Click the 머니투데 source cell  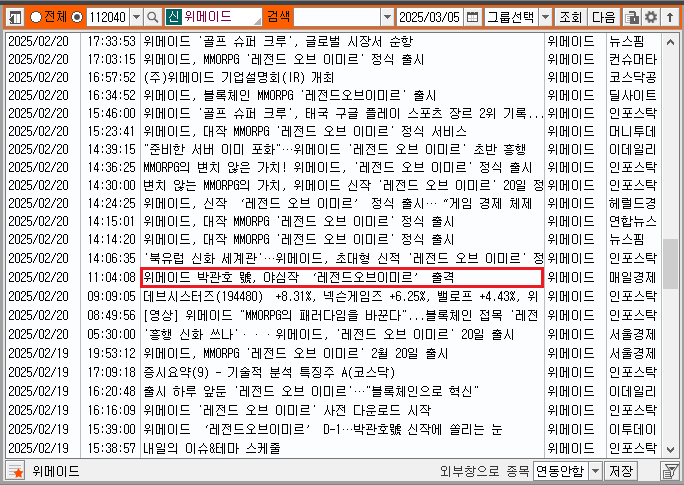click(x=633, y=131)
